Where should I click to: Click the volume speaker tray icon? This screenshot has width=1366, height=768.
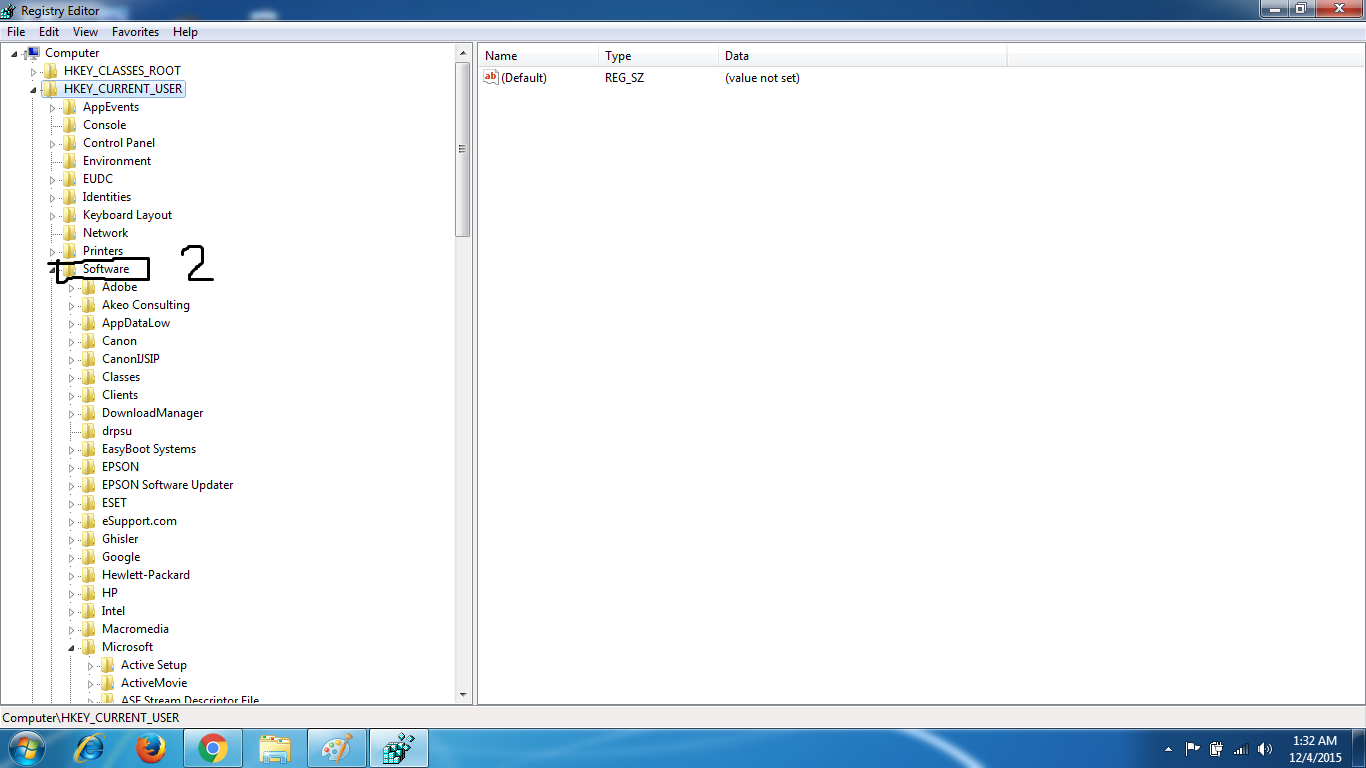(x=1265, y=748)
